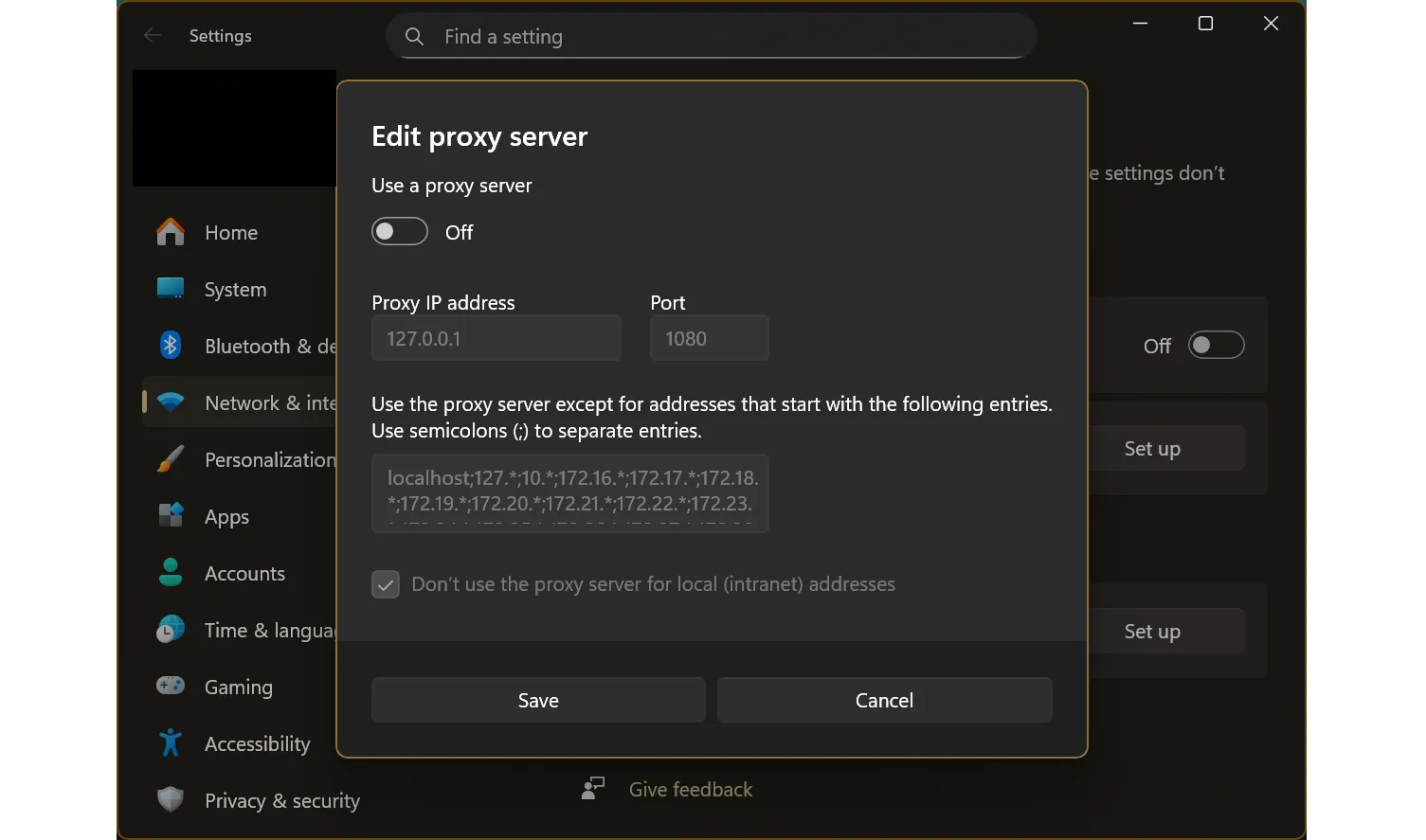Open Give feedback
This screenshot has height=840, width=1426.
(x=690, y=789)
